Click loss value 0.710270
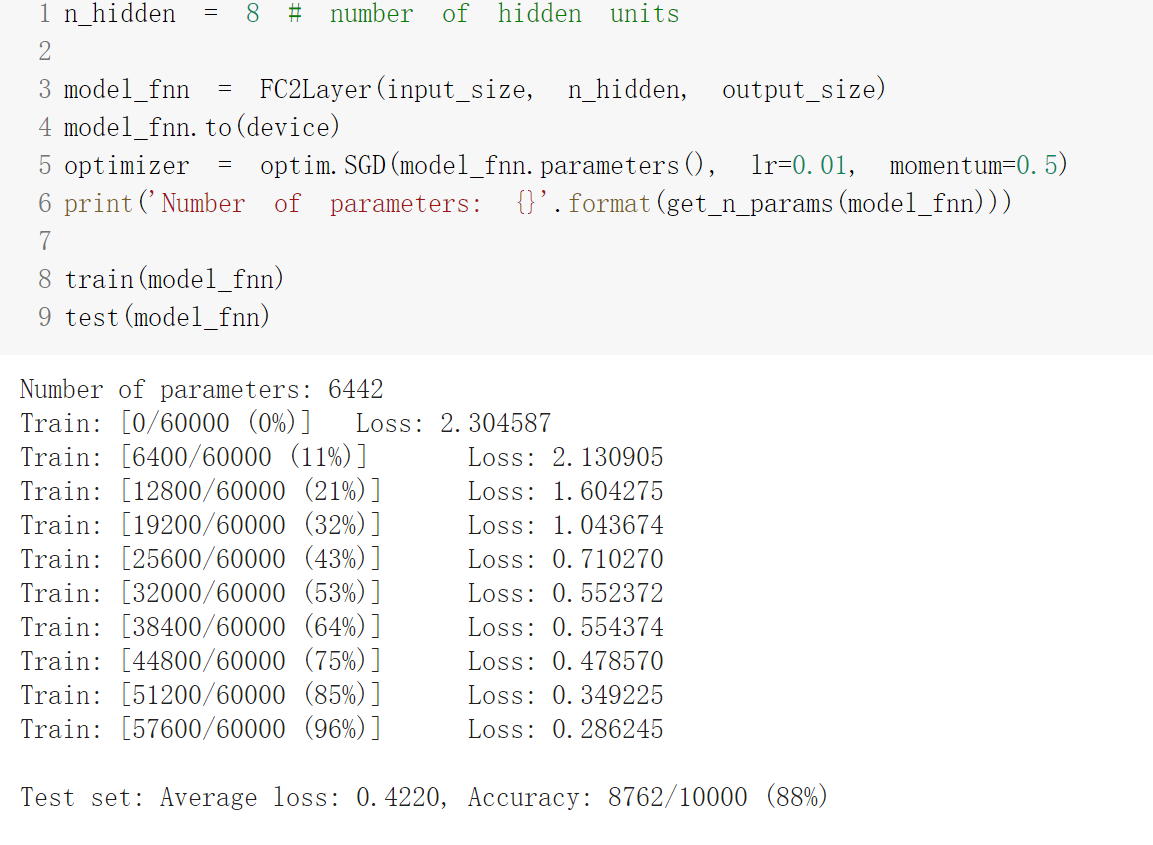This screenshot has height=845, width=1153. point(607,560)
